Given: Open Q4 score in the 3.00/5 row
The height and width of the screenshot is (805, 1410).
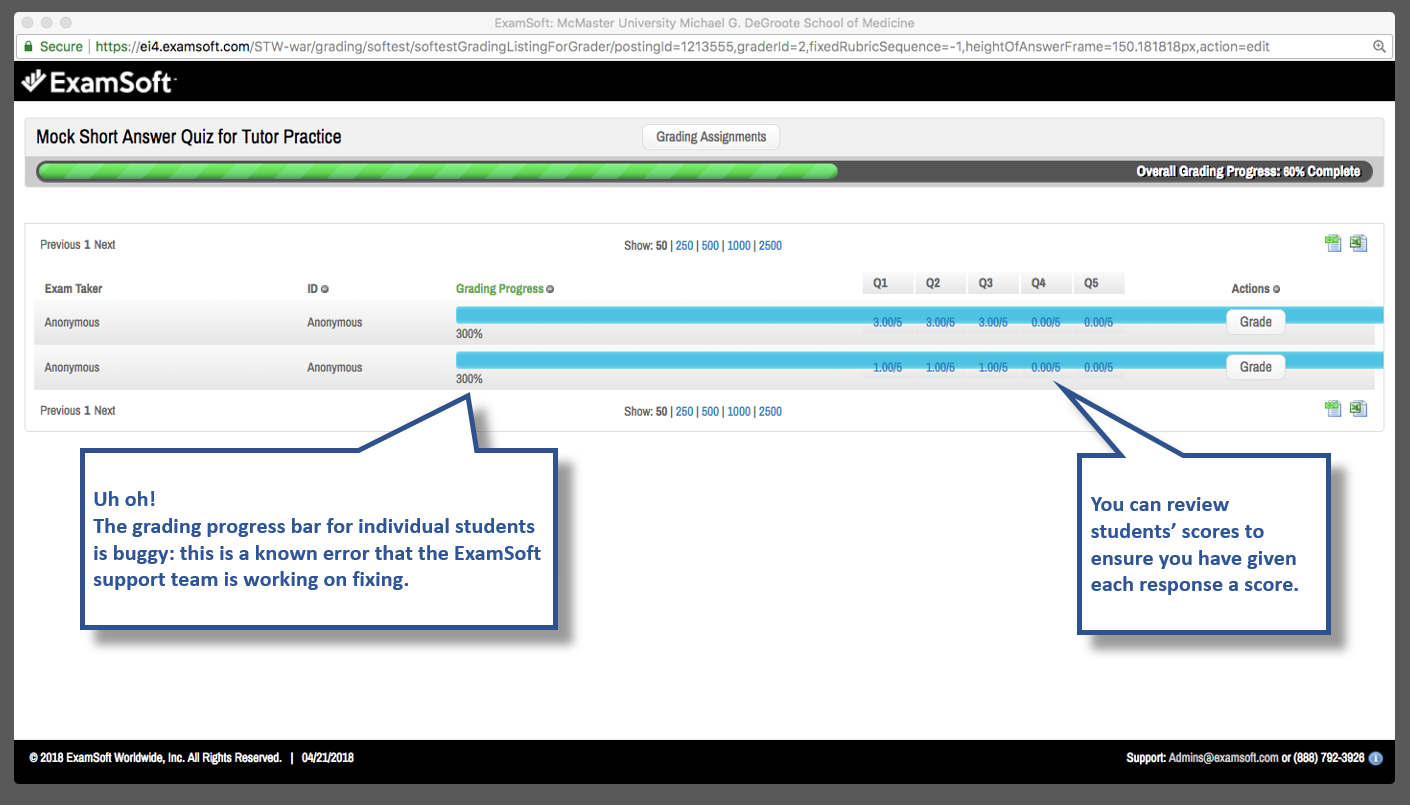Looking at the screenshot, I should [1045, 323].
